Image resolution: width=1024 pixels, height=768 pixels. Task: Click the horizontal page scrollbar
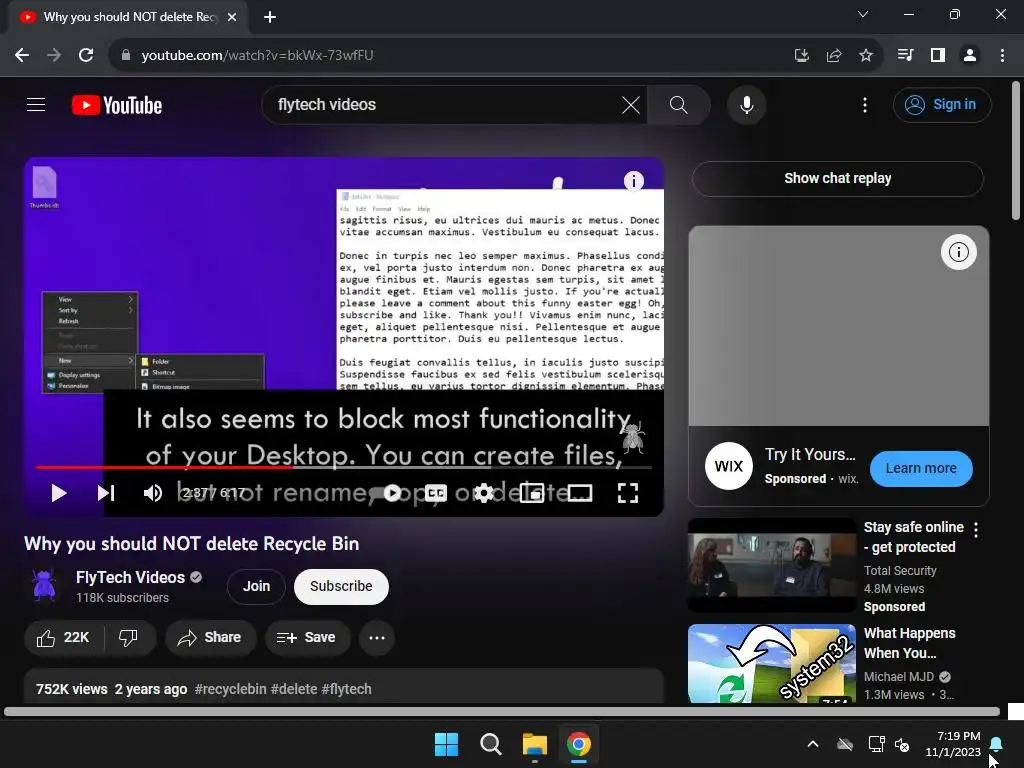[x=502, y=712]
